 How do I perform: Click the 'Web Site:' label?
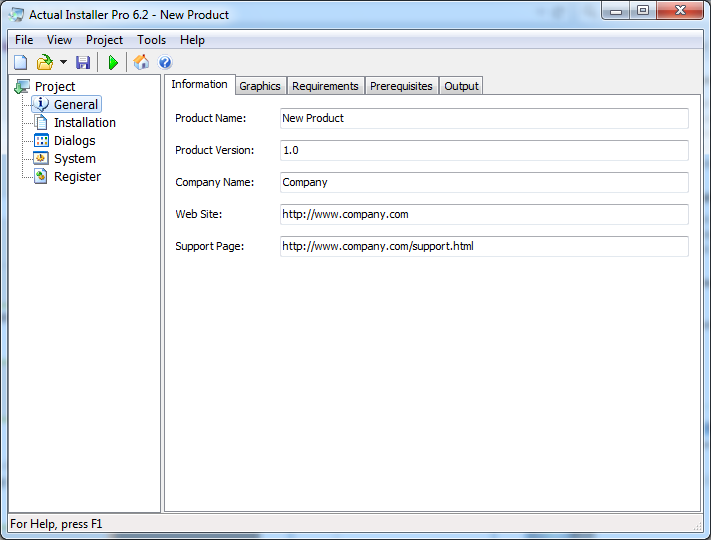click(199, 214)
